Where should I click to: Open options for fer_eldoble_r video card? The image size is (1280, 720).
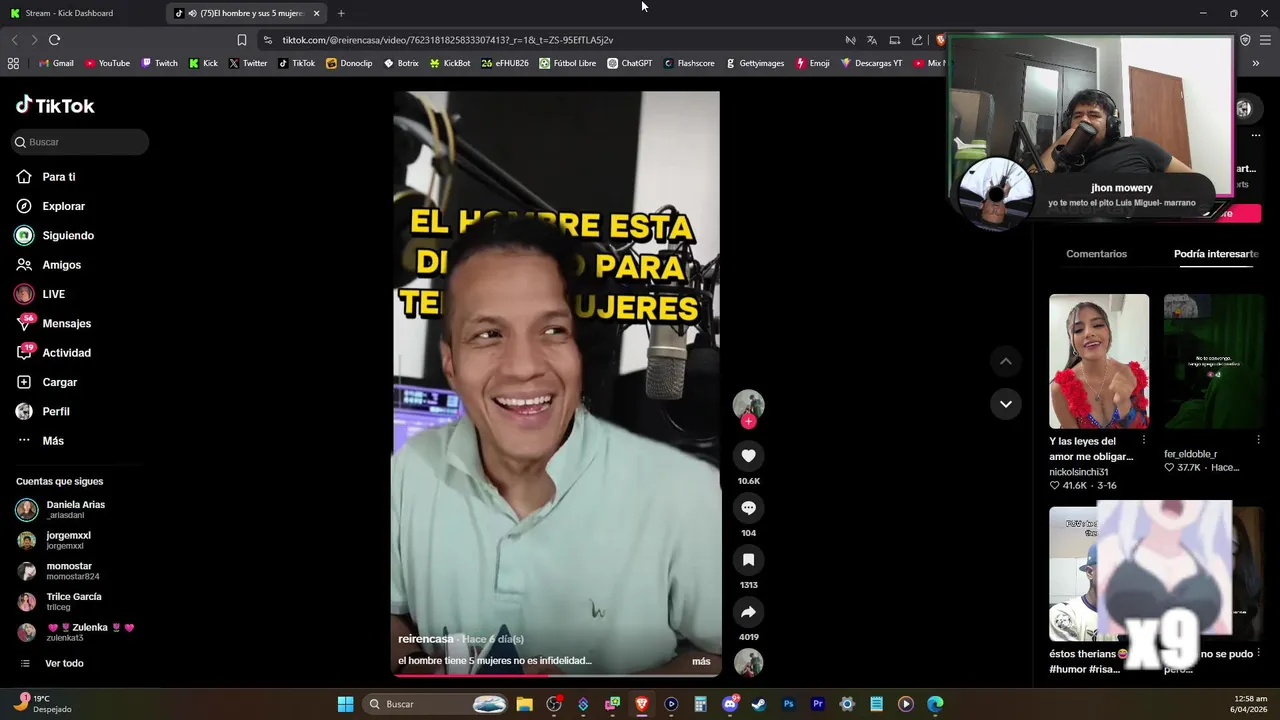click(1258, 440)
